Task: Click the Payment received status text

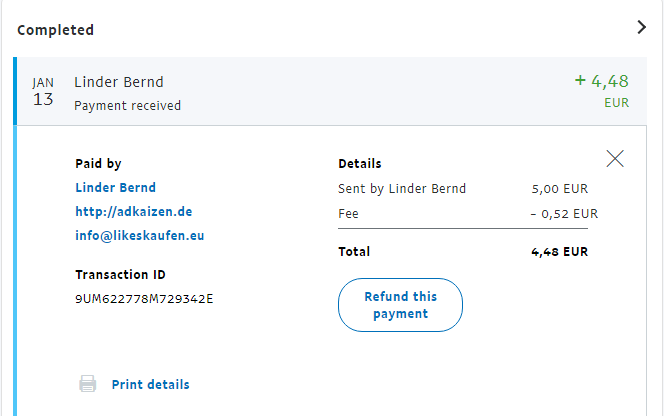Action: click(x=128, y=105)
